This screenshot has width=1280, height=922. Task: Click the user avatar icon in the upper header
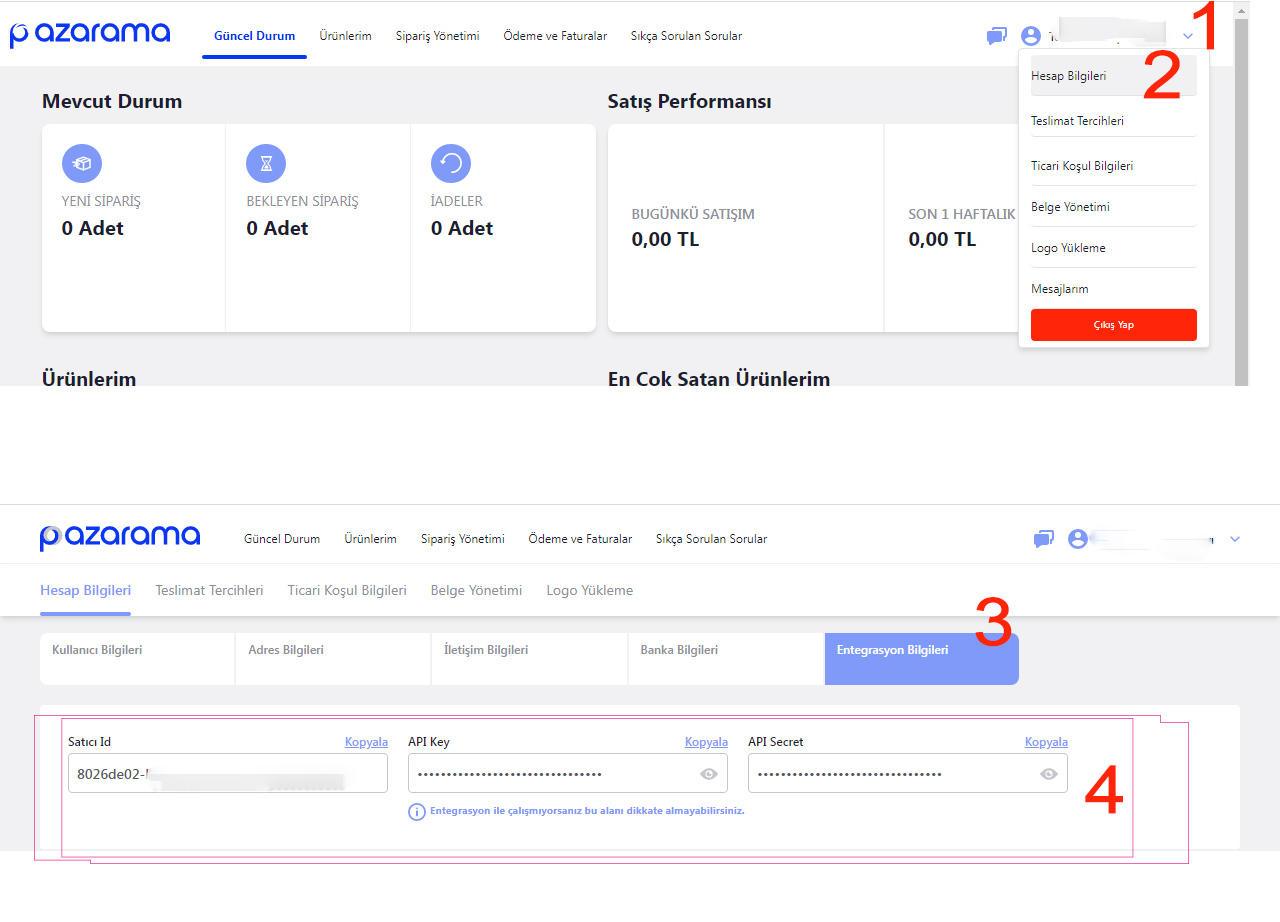1031,36
